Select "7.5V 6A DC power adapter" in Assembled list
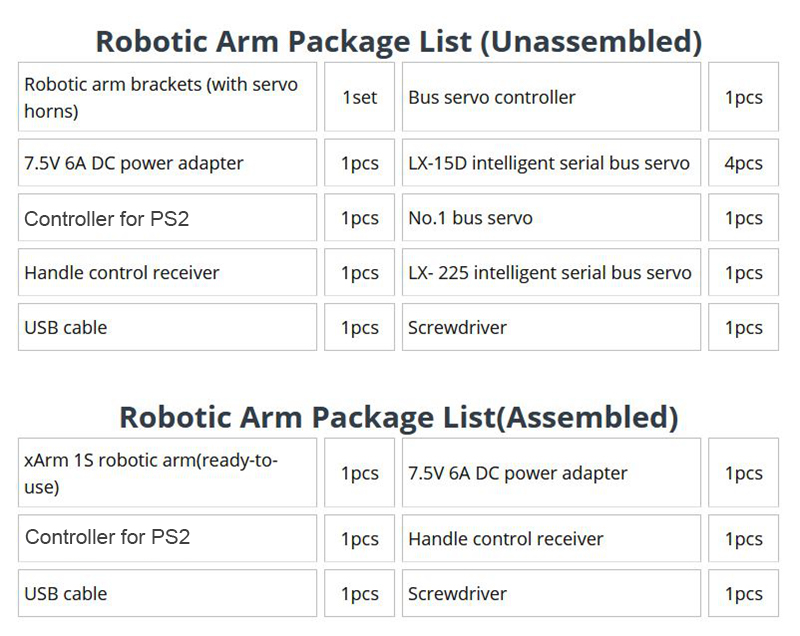 click(551, 473)
